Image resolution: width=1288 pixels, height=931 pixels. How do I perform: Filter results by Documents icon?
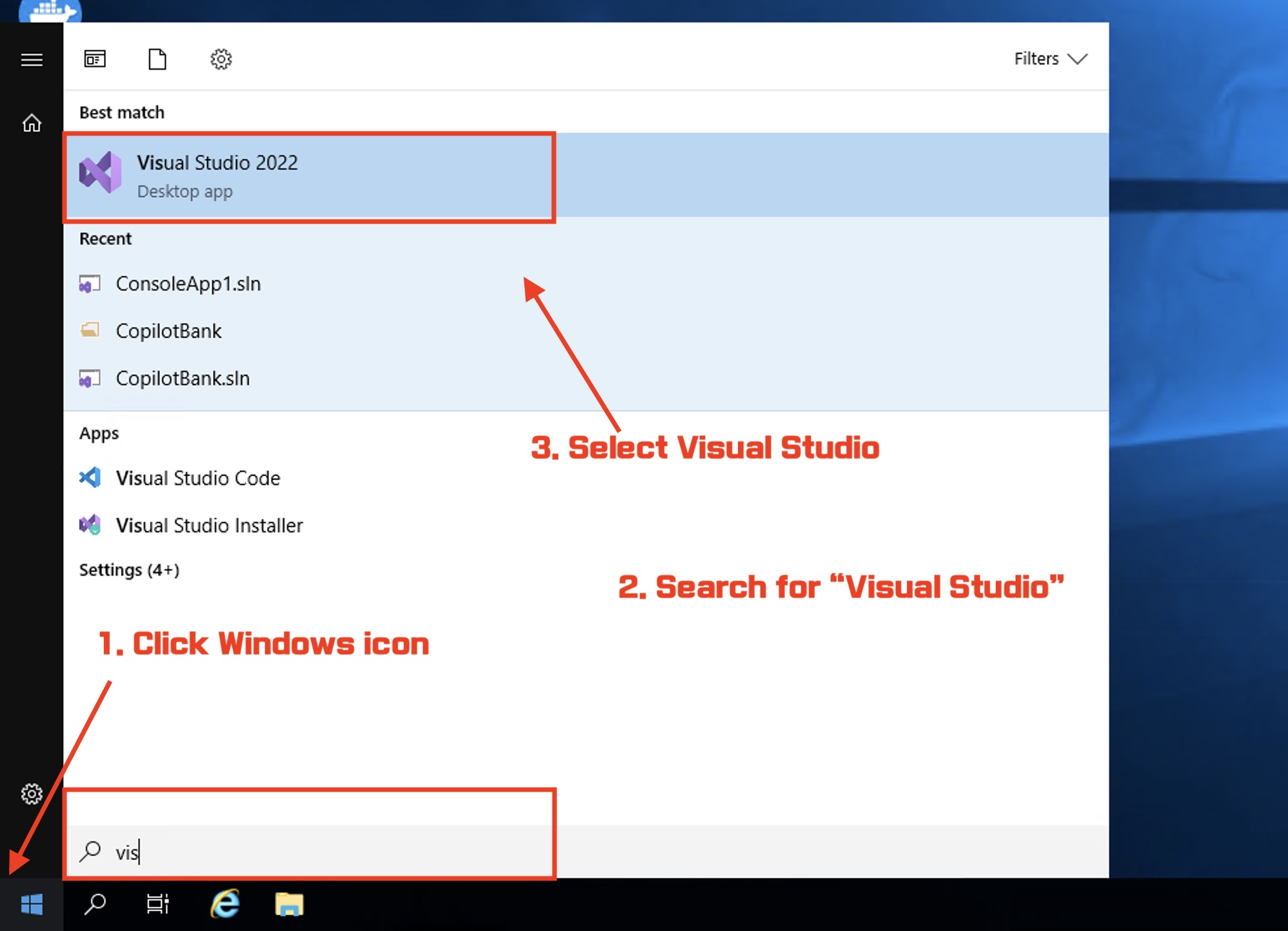[157, 59]
